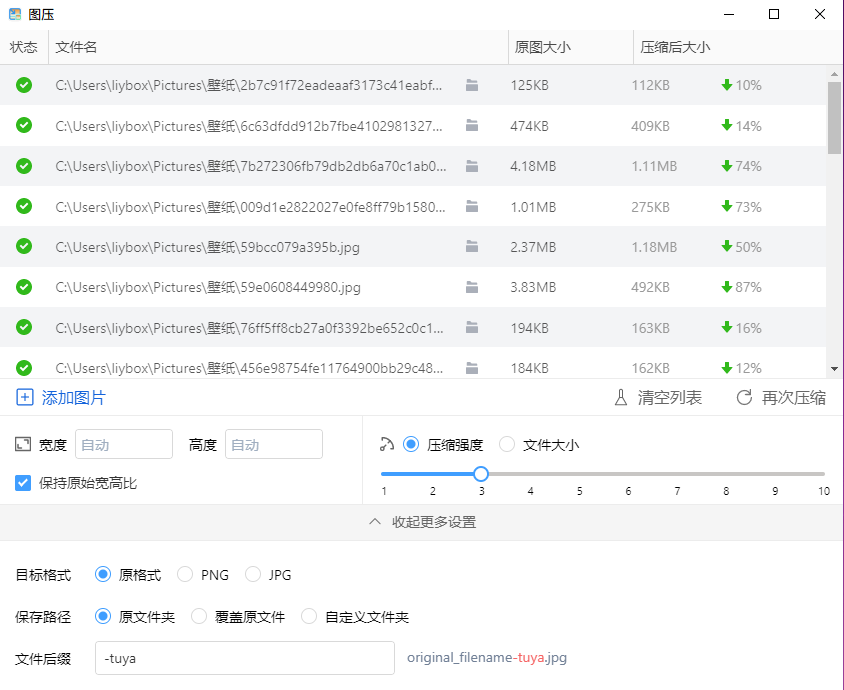Minimize the 图压 window
Screen dimensions: 844x690
pos(729,14)
